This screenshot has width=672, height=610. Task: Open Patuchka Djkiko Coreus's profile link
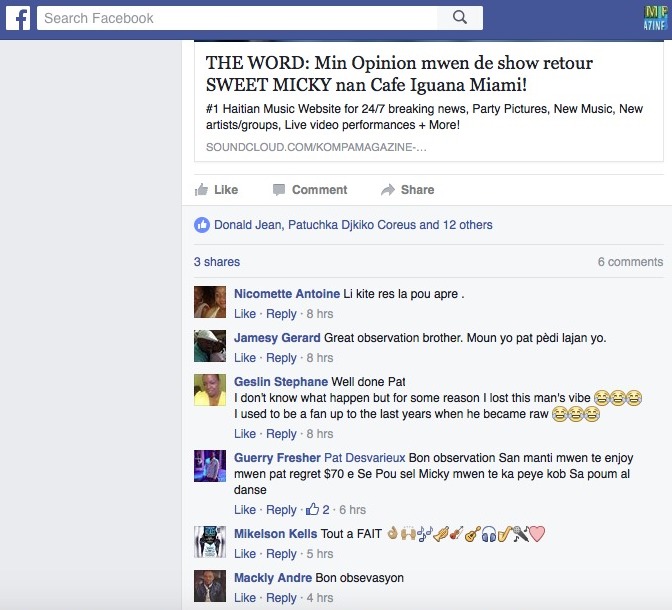coord(352,225)
